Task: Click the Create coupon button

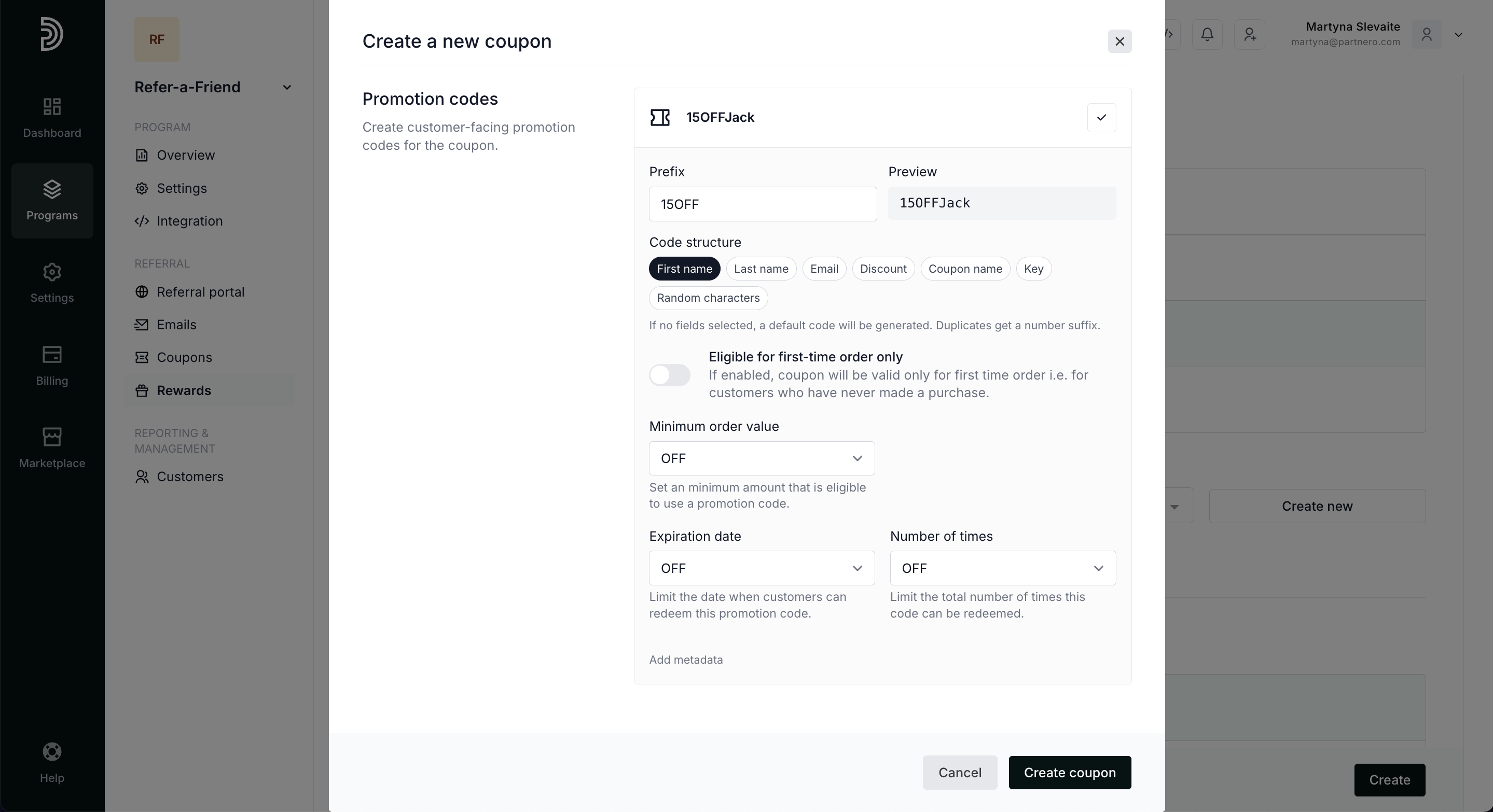Action: coord(1069,773)
